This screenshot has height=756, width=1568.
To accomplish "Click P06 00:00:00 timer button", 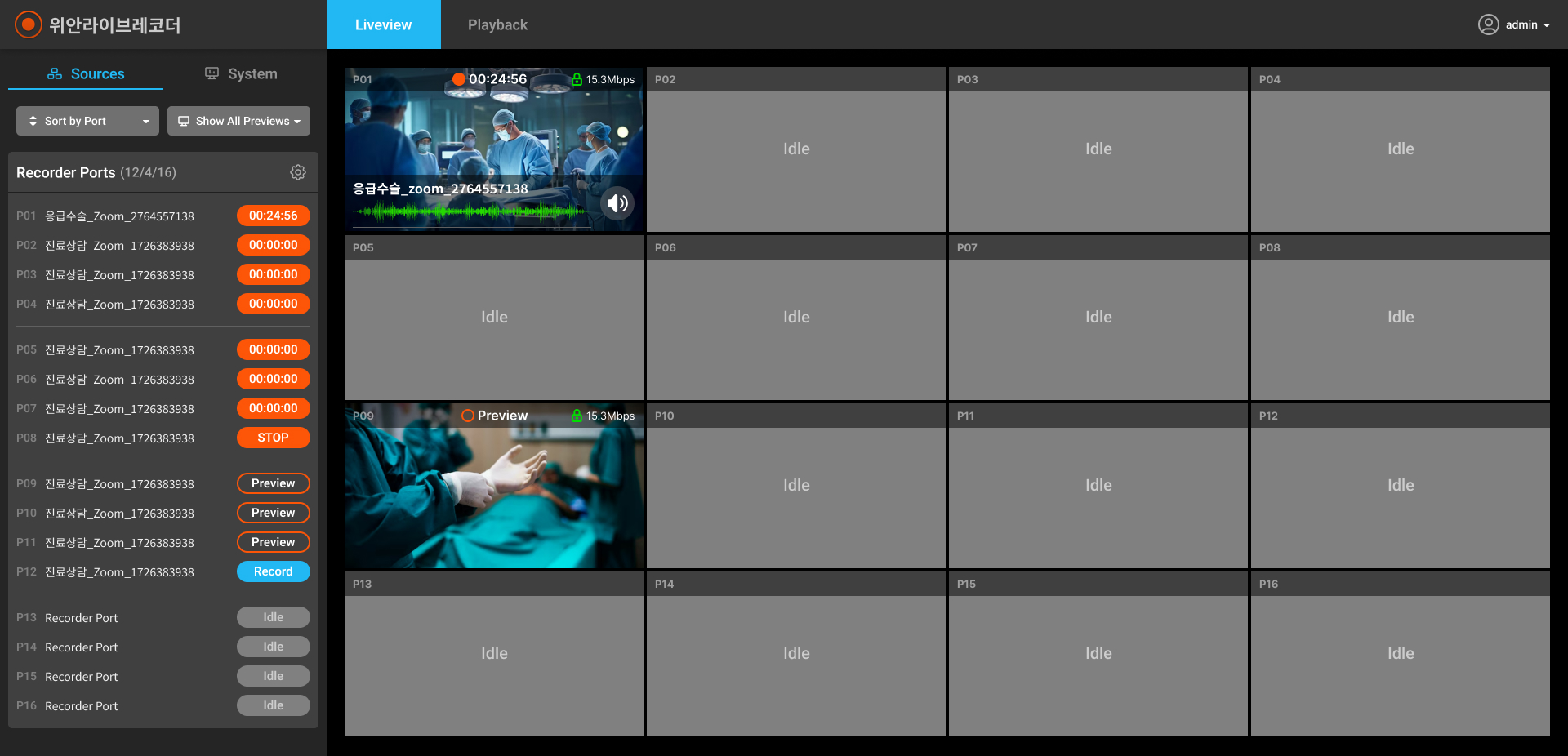I will (274, 379).
